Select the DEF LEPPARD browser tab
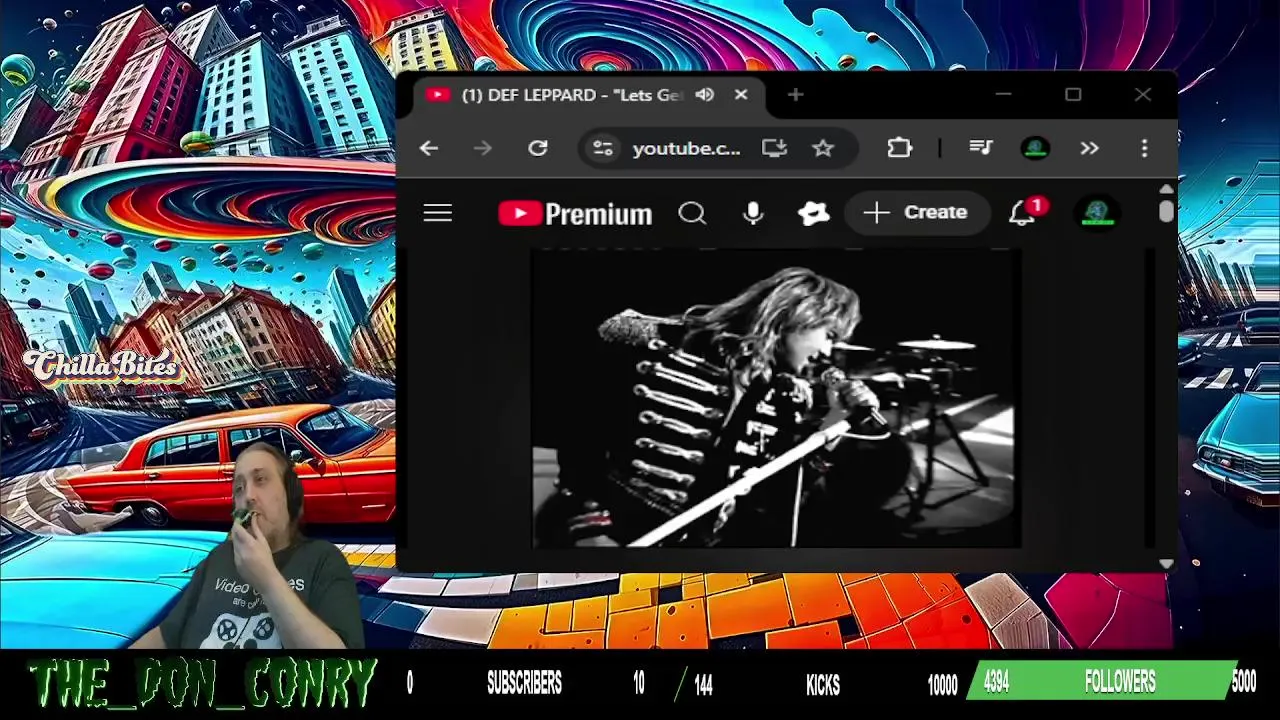 point(590,95)
